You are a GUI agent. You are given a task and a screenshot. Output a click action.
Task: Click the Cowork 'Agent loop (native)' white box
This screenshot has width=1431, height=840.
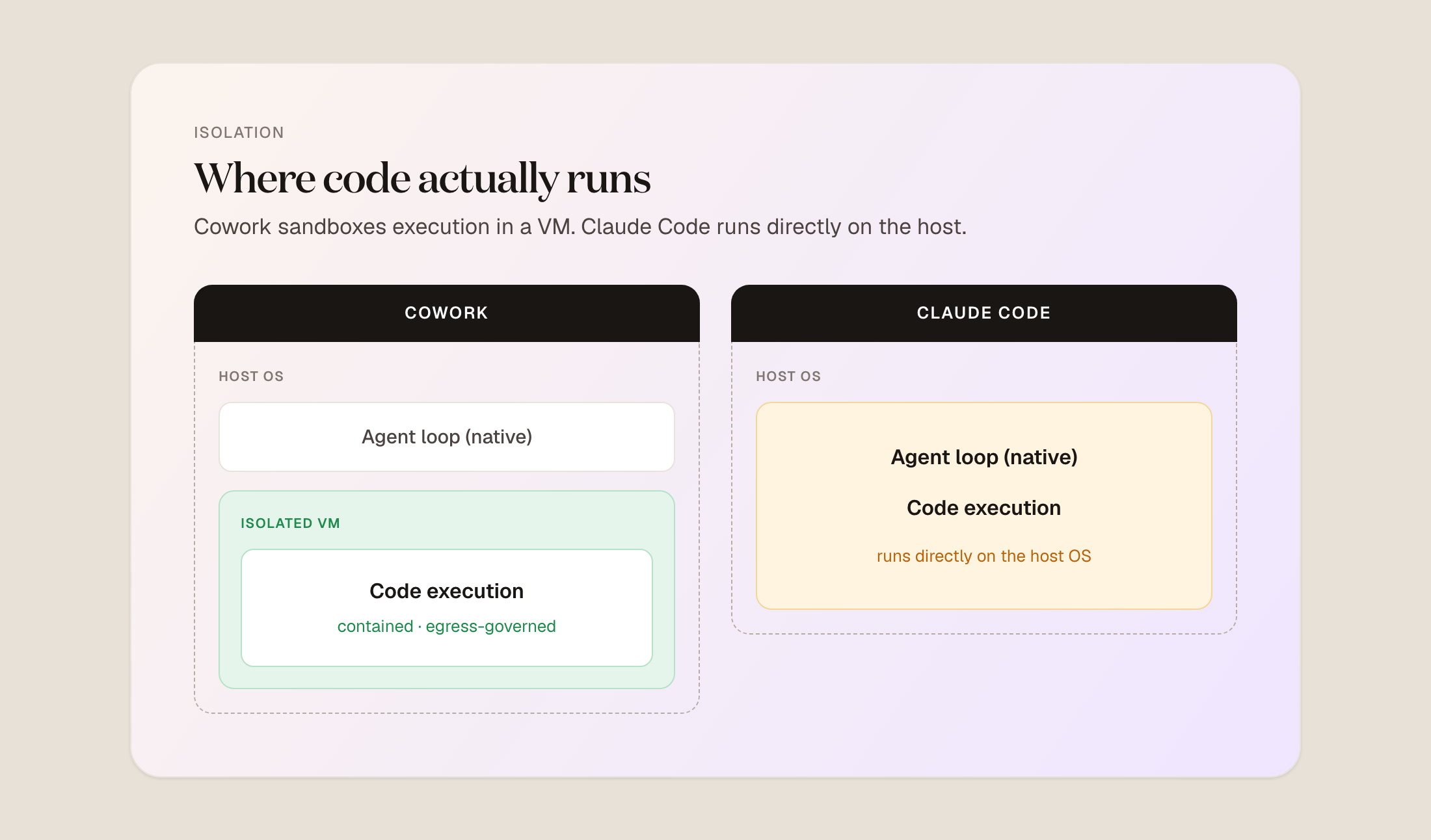447,437
